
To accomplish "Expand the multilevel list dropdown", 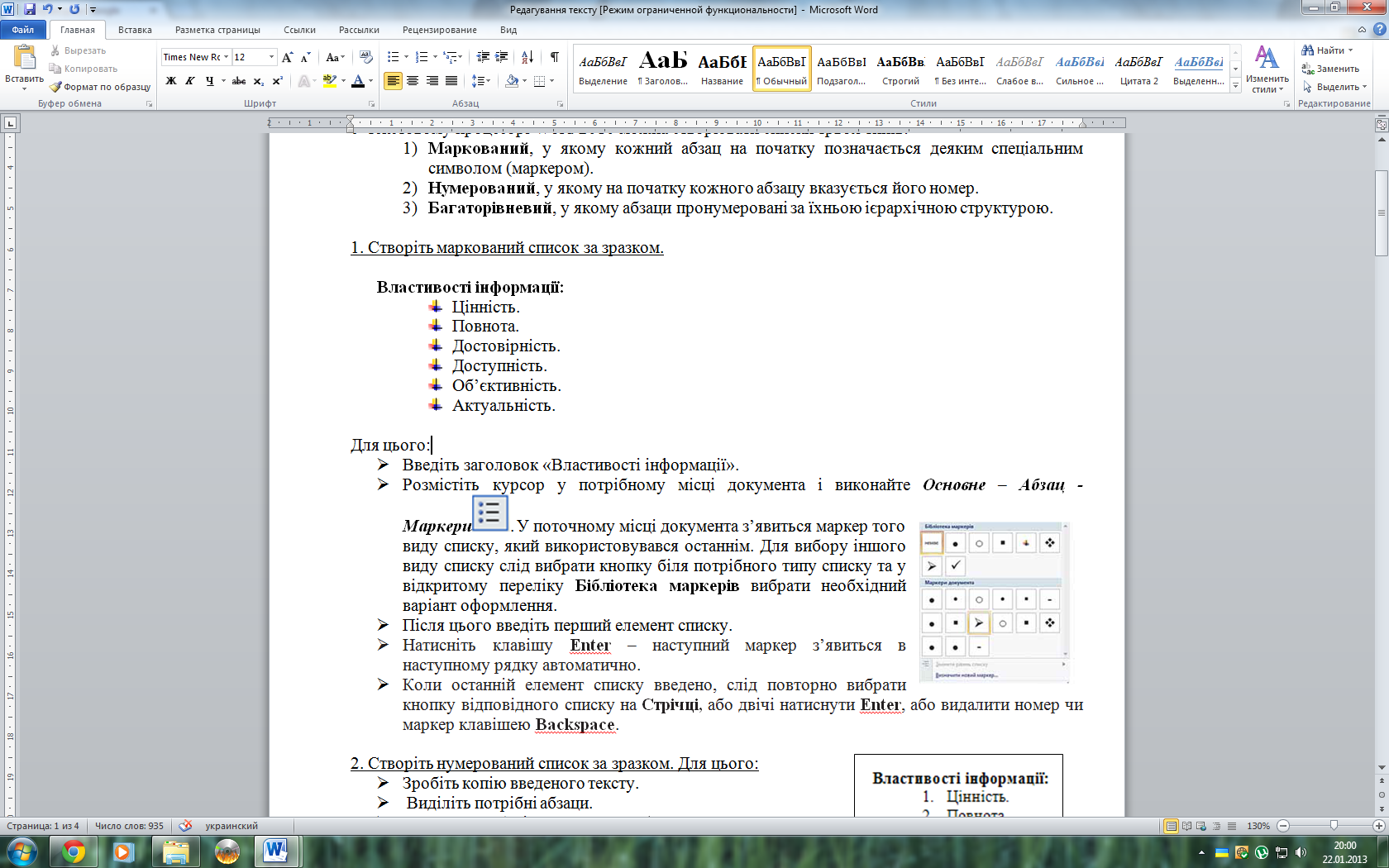I will click(461, 57).
